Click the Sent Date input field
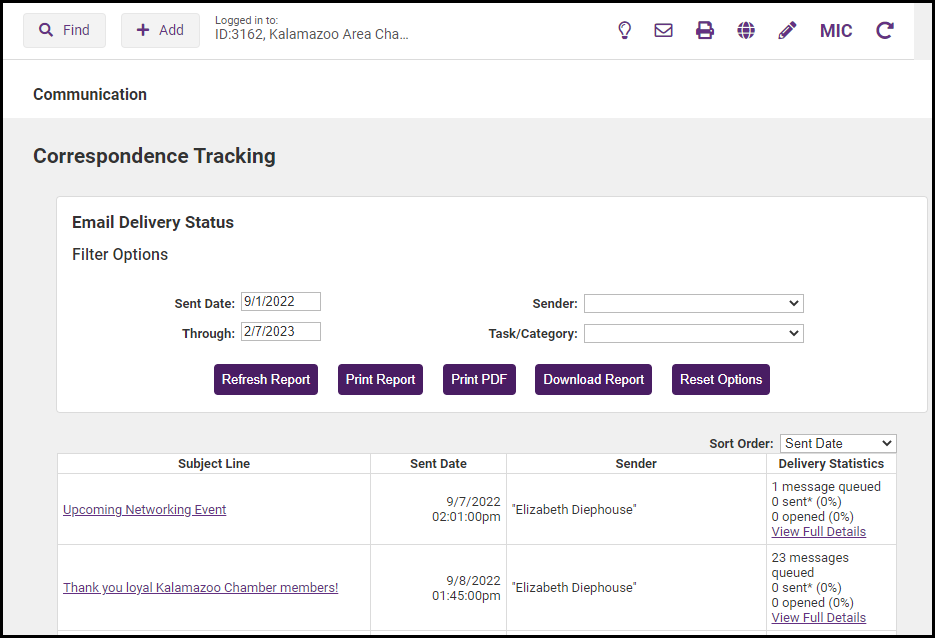 [x=280, y=302]
